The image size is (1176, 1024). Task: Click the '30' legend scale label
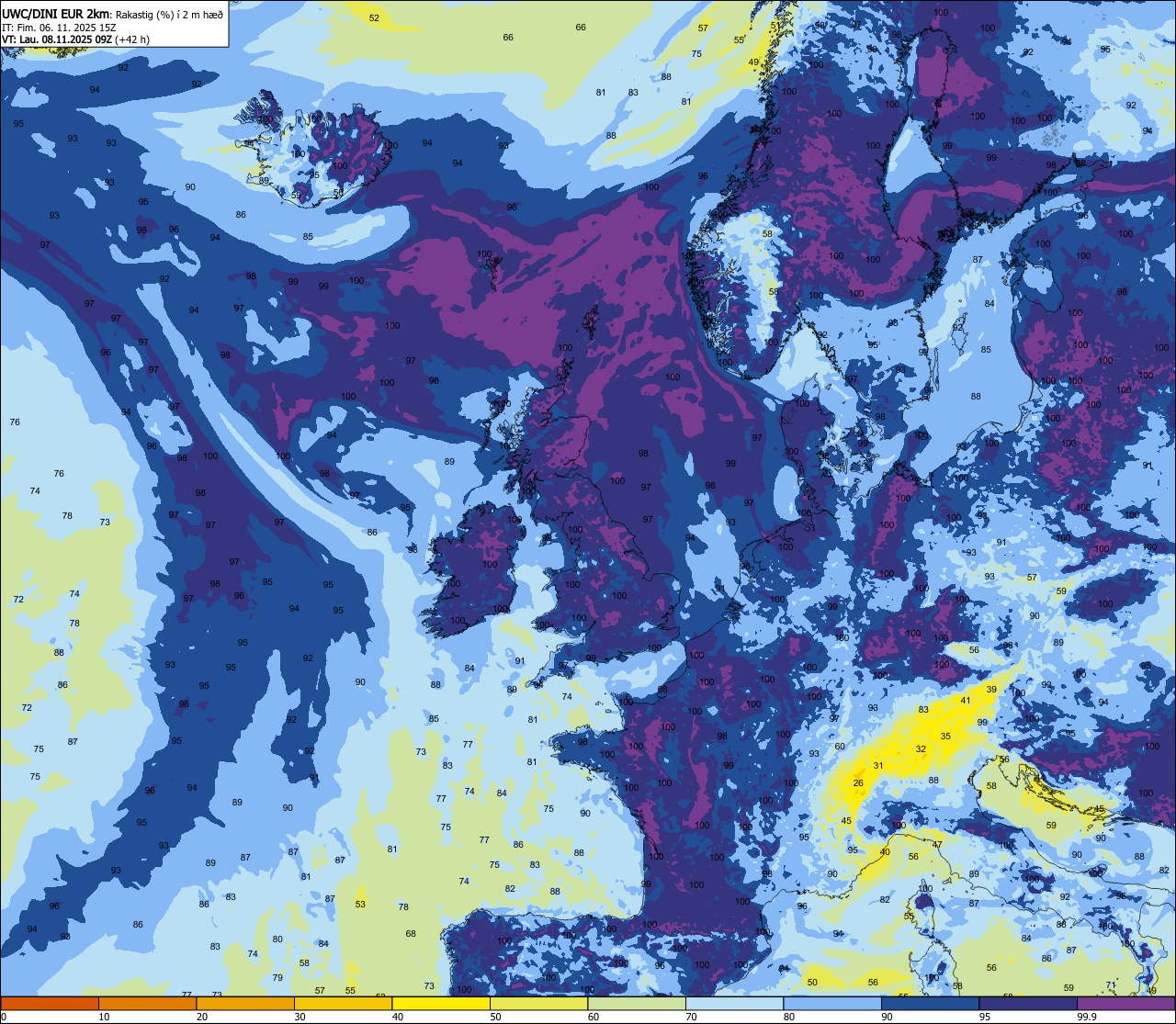pyautogui.click(x=300, y=1017)
